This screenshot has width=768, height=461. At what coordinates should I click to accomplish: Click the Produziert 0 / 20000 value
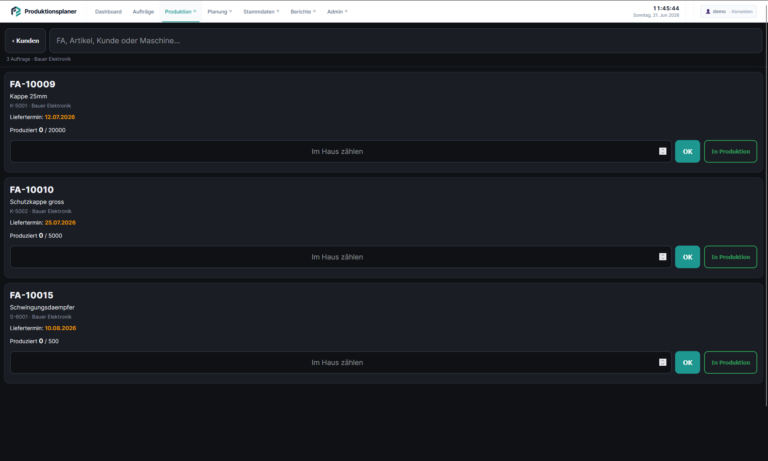tap(38, 130)
